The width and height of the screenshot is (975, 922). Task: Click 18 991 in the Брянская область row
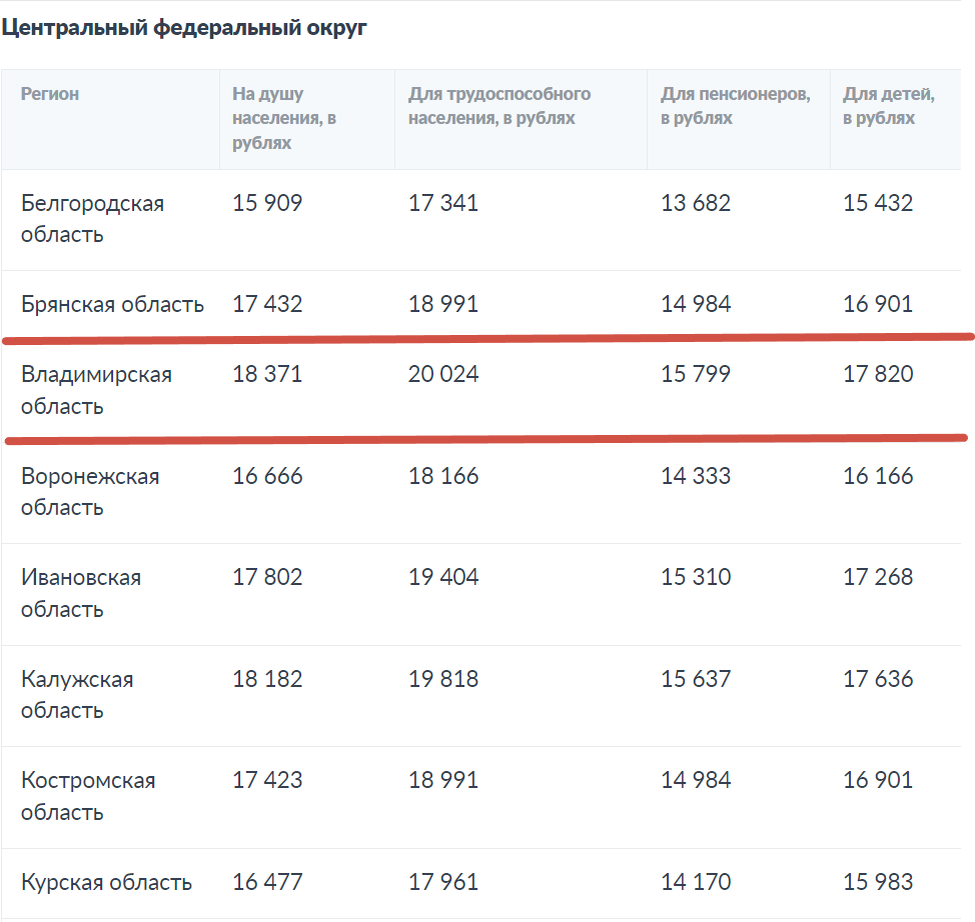(443, 304)
